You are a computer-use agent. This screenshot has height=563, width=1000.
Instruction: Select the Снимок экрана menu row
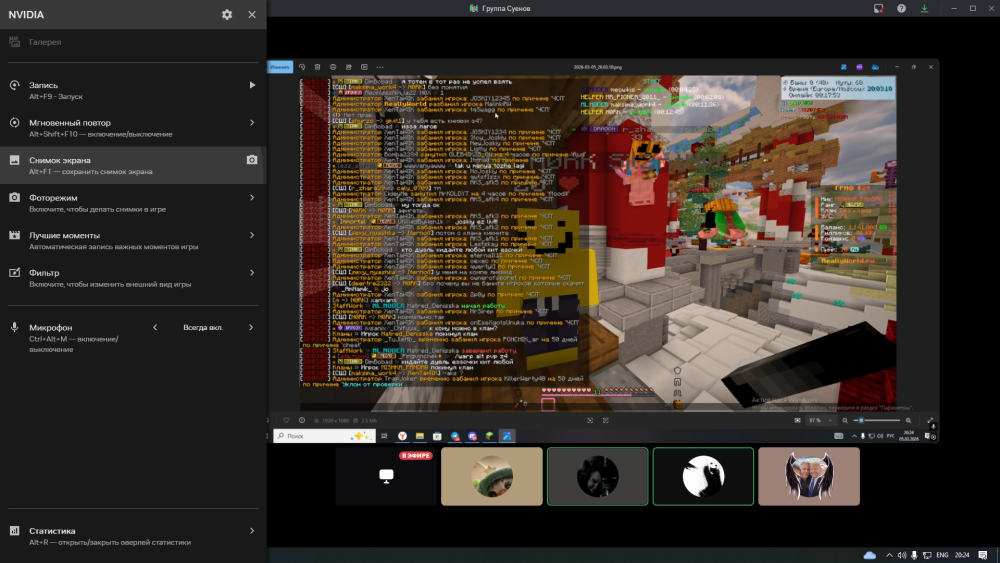133,165
